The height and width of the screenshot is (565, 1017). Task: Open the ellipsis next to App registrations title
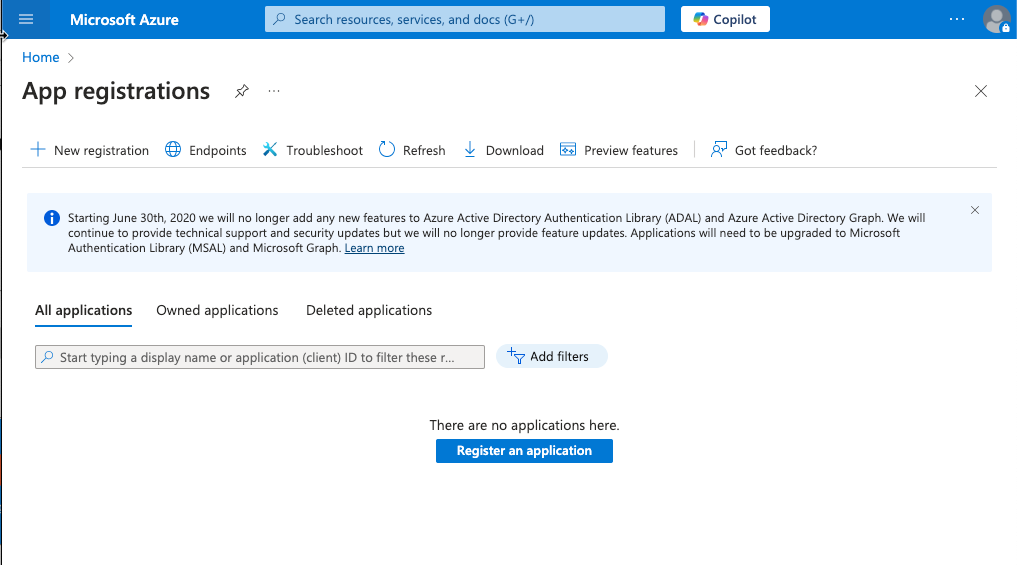click(274, 91)
